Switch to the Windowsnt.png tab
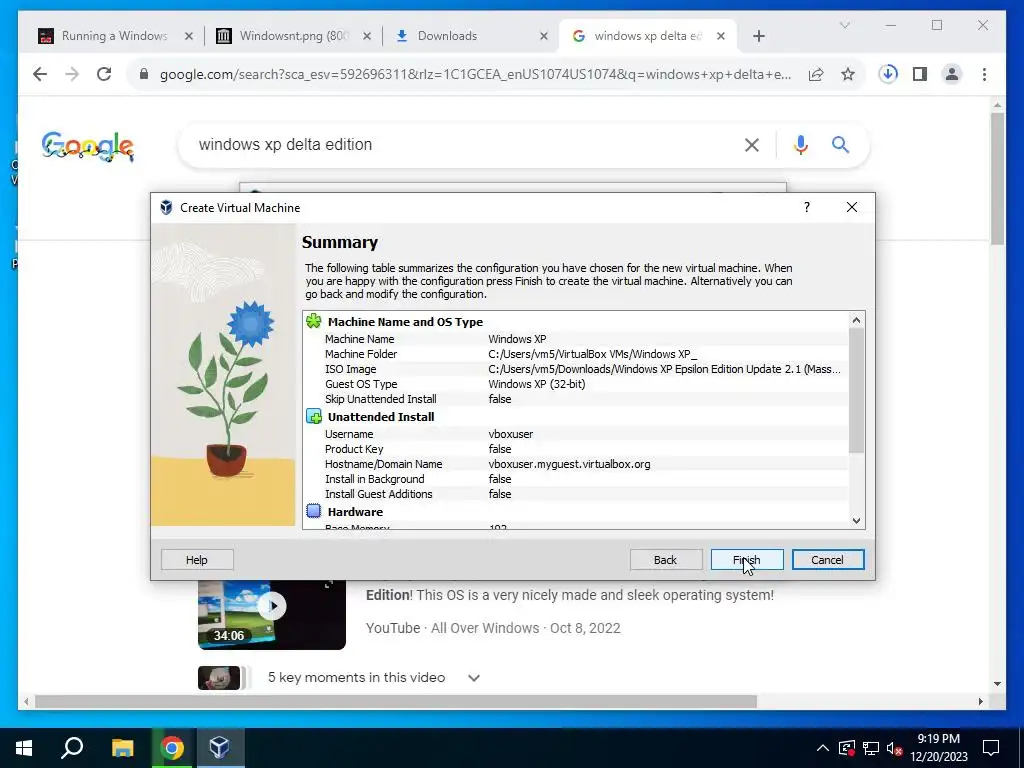 click(293, 36)
